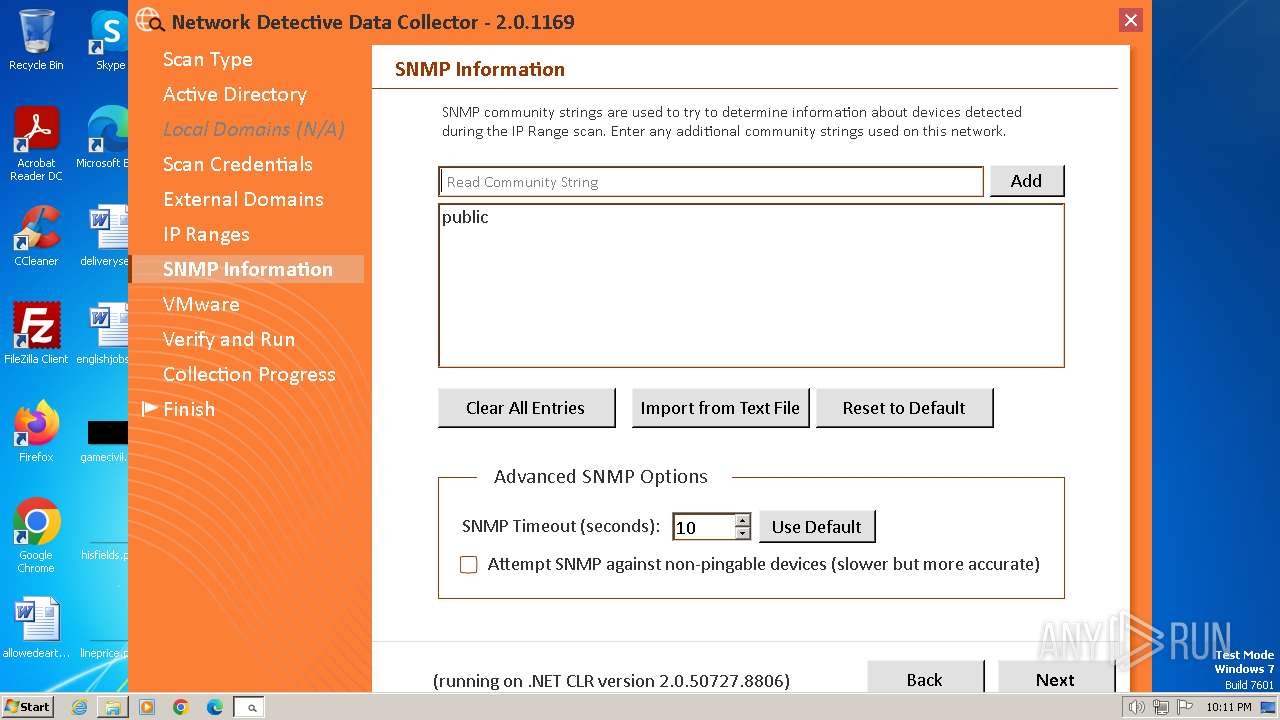Enable SNMP against non-pingable devices checkbox
Image resolution: width=1280 pixels, height=720 pixels.
tap(468, 565)
